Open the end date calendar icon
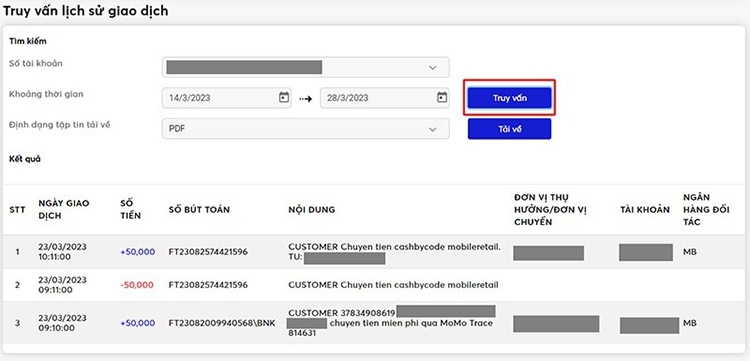This screenshot has height=361, width=750. click(442, 98)
